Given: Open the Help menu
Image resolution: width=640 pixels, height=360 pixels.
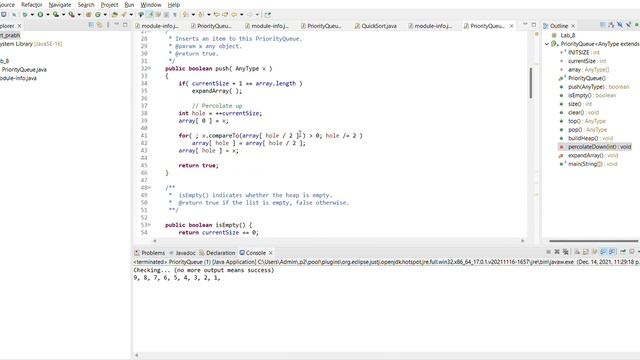Looking at the screenshot, I should 173,4.
